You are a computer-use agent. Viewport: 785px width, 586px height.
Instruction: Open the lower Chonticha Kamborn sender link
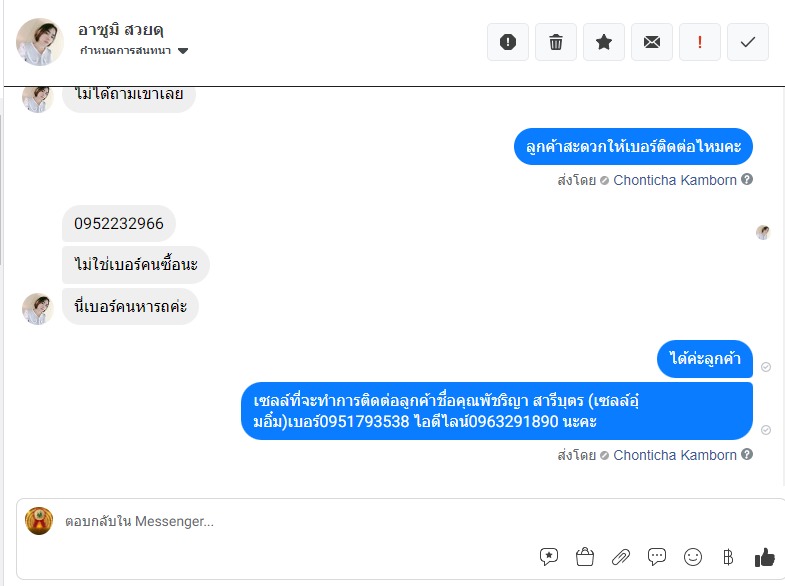675,455
